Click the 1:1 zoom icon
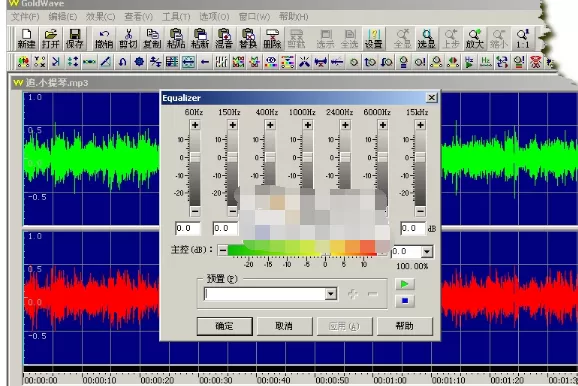 click(x=523, y=39)
